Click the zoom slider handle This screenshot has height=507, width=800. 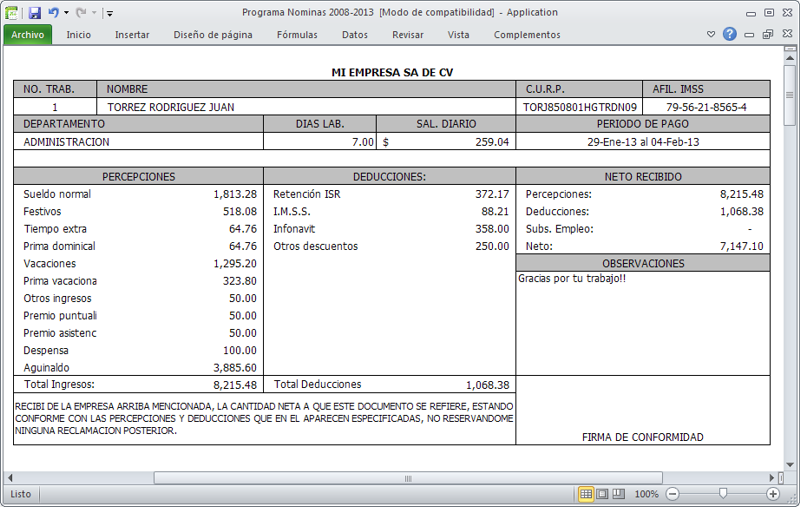(x=723, y=494)
